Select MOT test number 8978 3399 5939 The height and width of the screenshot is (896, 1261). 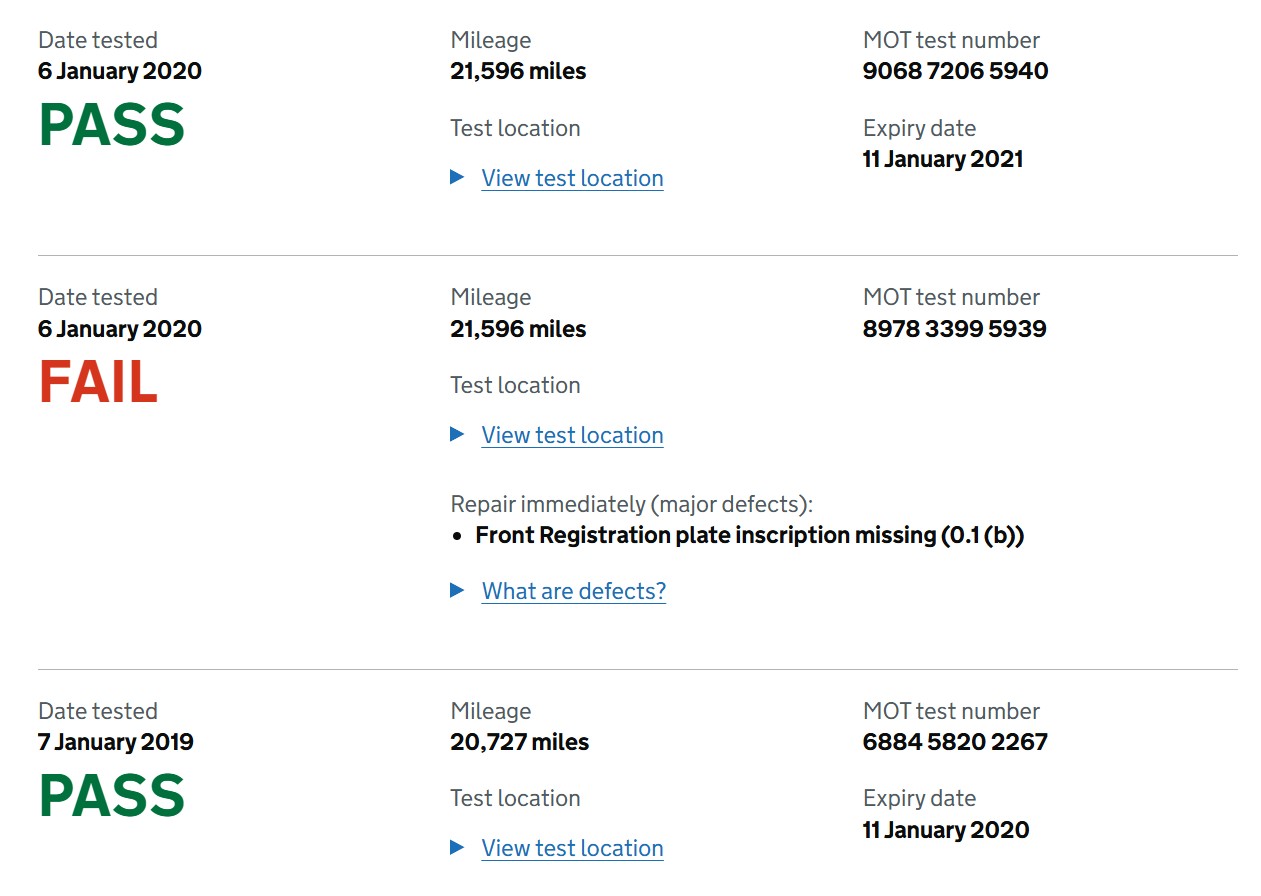tap(954, 329)
